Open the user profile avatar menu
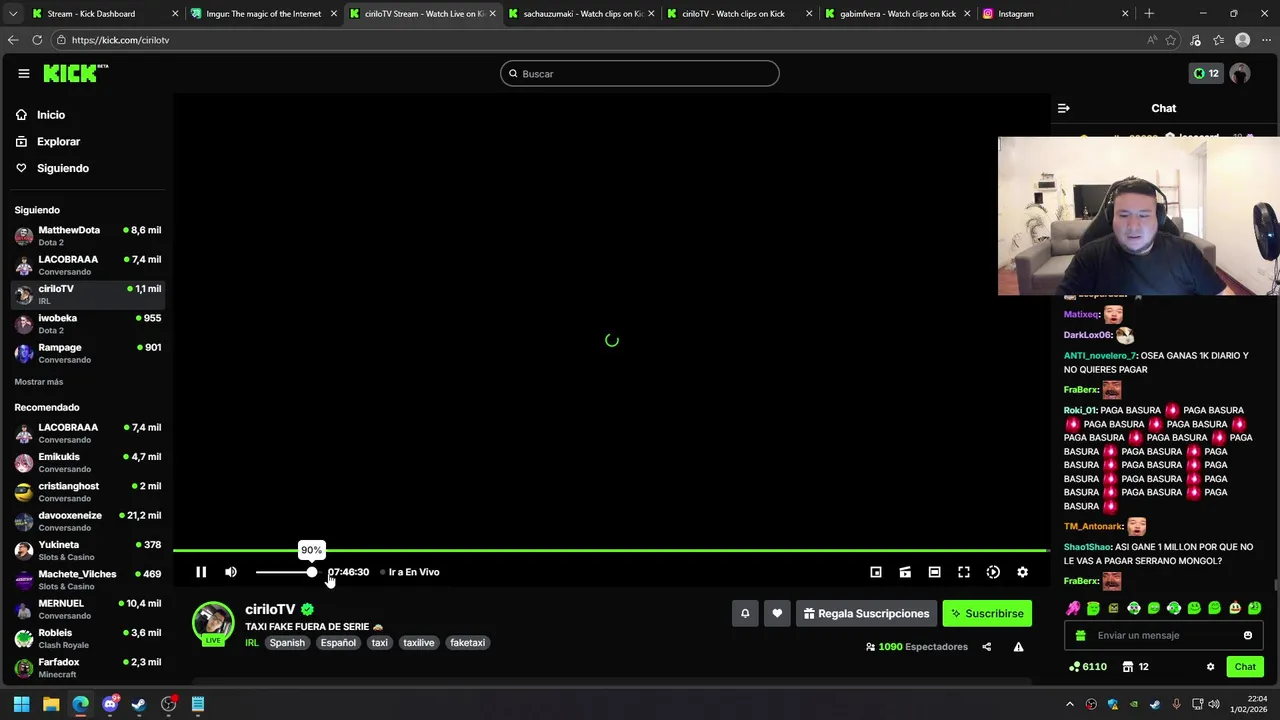Screen dimensions: 1280x720 [1240, 73]
